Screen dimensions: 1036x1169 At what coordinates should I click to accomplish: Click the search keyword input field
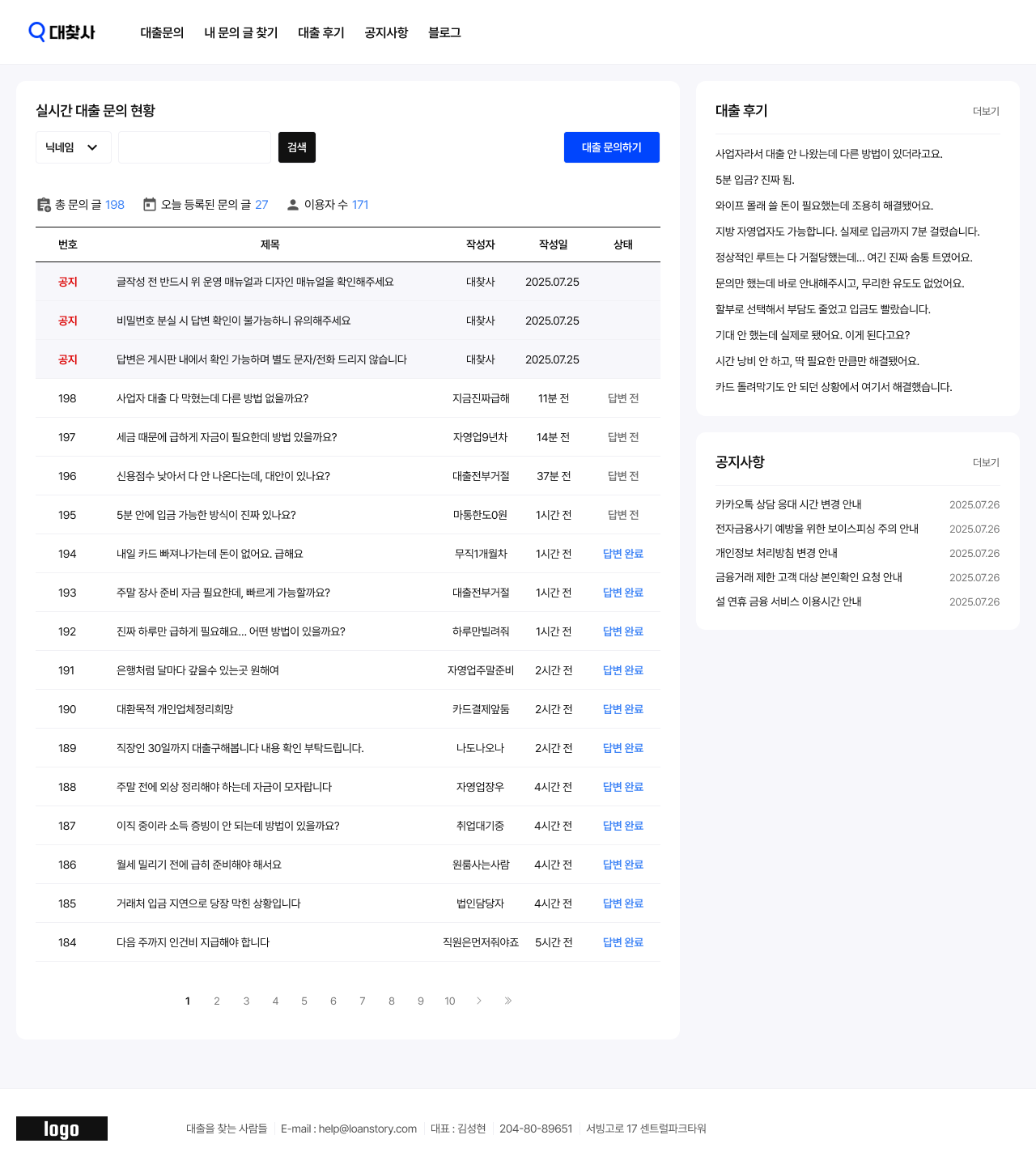[x=194, y=147]
